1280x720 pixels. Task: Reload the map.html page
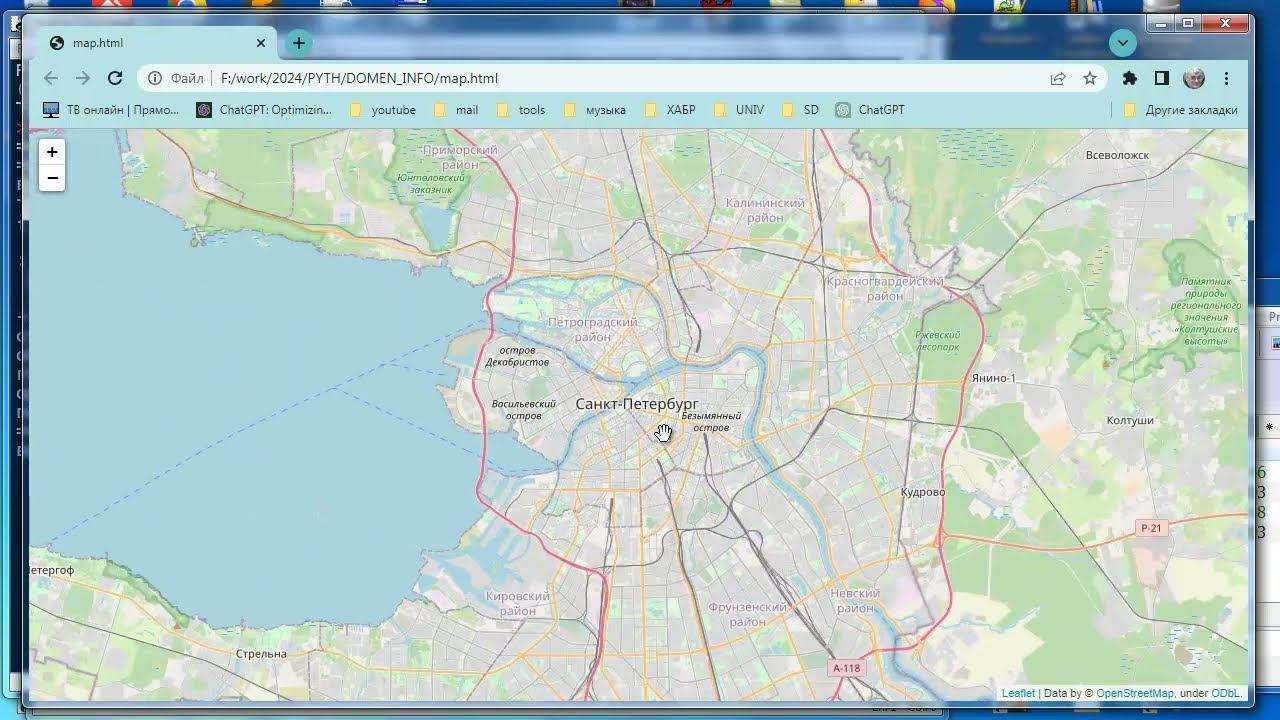tap(115, 78)
